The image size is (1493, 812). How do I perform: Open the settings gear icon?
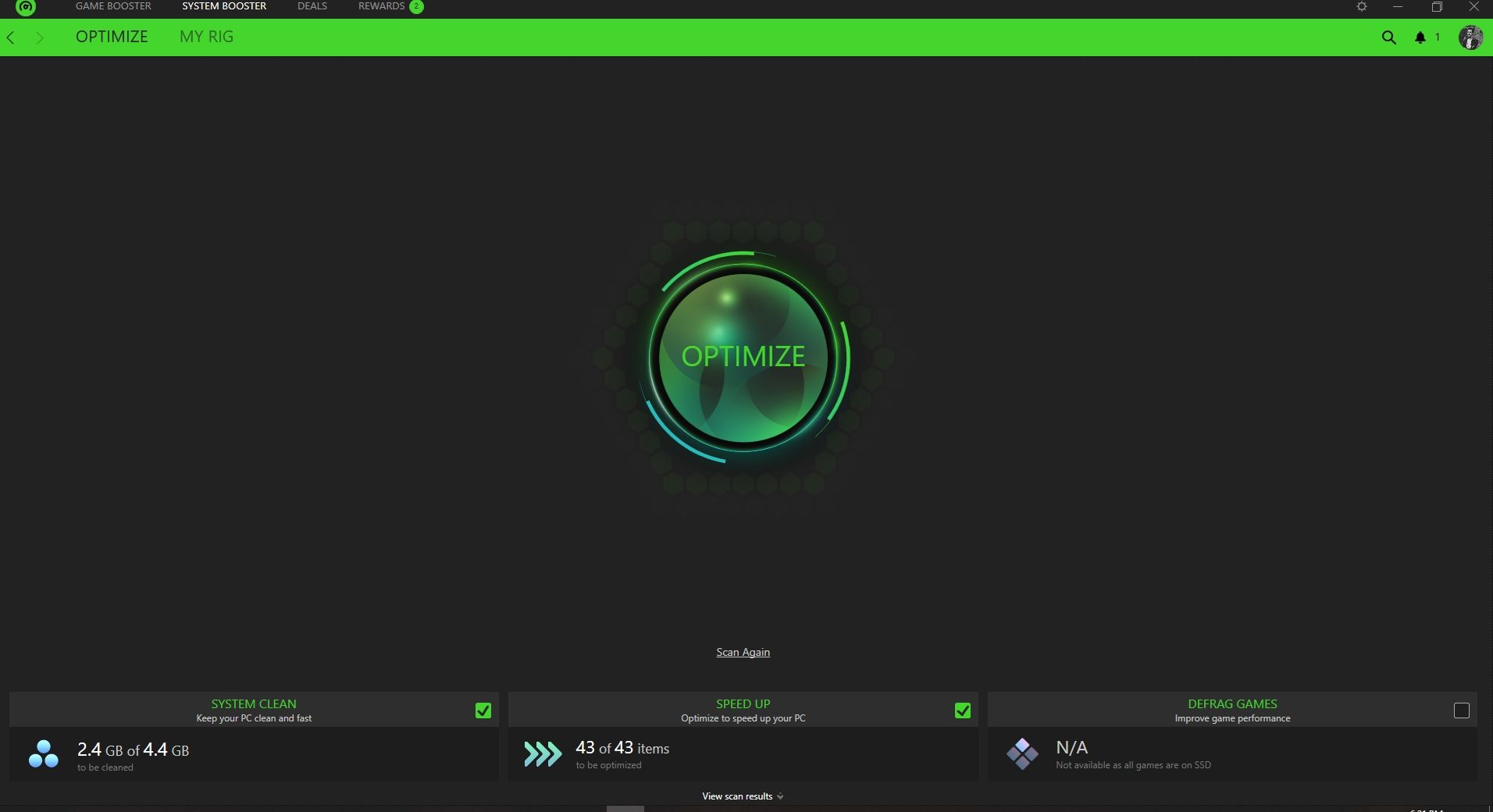coord(1362,7)
